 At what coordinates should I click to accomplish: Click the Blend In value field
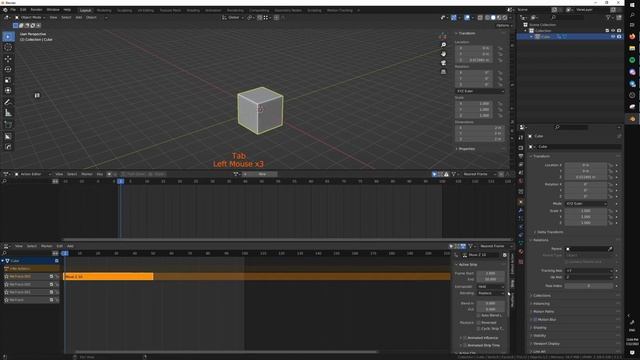click(491, 303)
